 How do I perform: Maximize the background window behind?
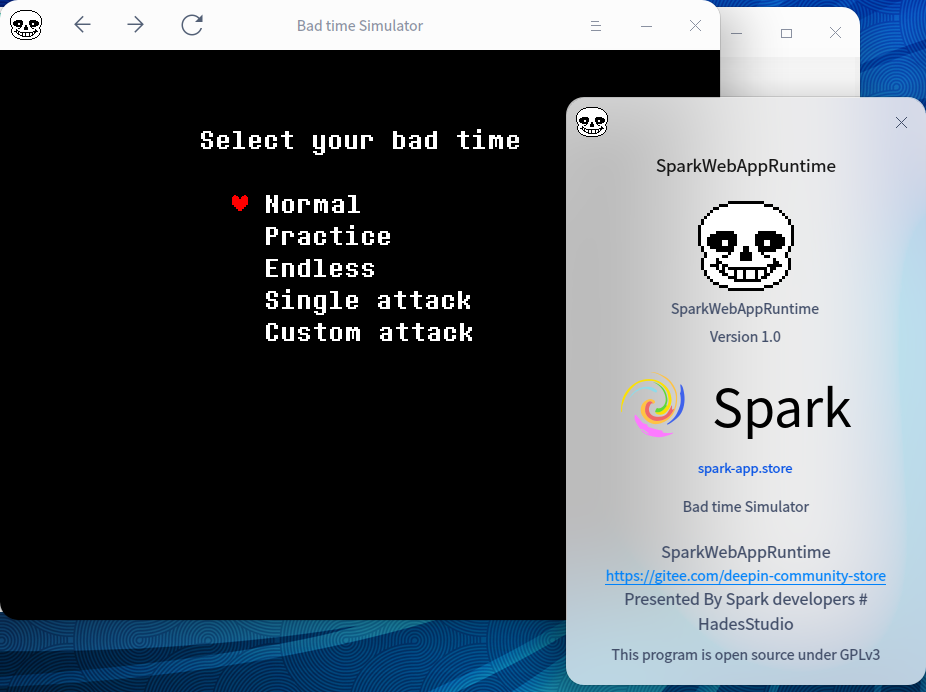pos(786,33)
